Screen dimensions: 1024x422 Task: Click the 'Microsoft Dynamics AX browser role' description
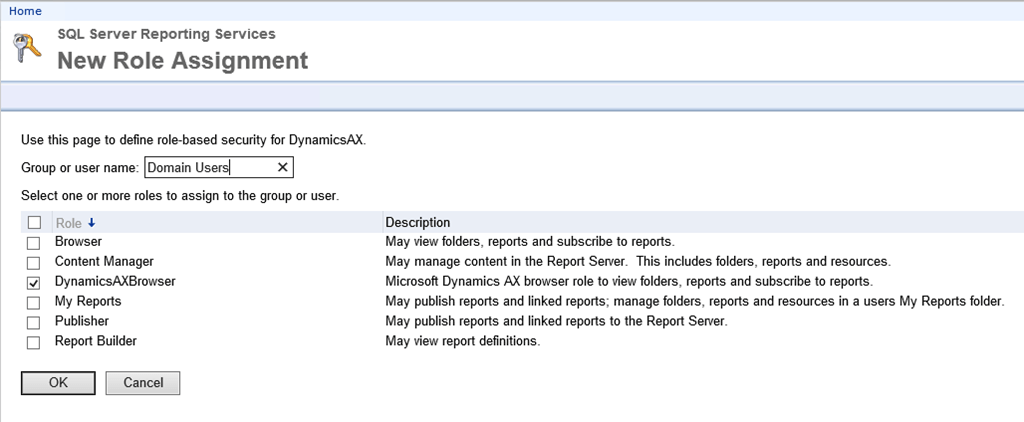tap(629, 282)
